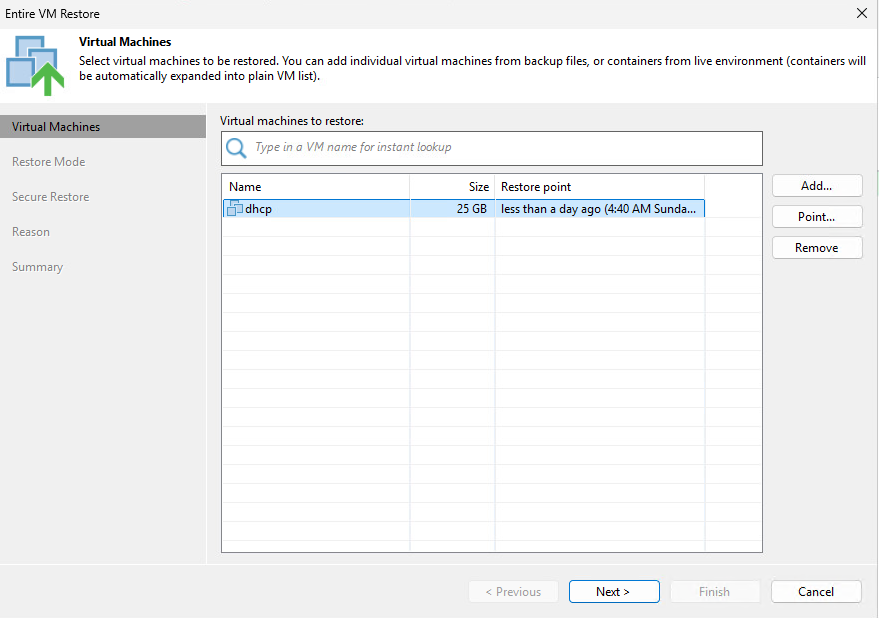Click the search magnifier icon

tap(236, 148)
